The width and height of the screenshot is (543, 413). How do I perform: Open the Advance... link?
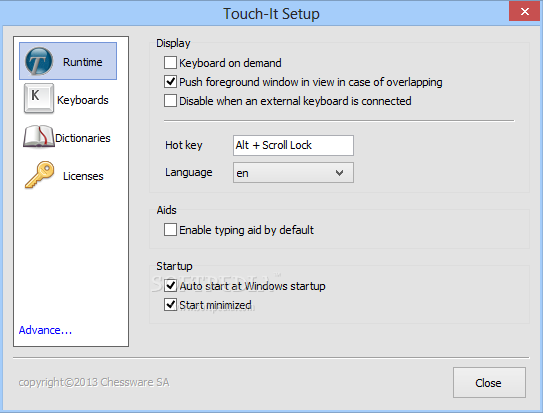tap(45, 330)
